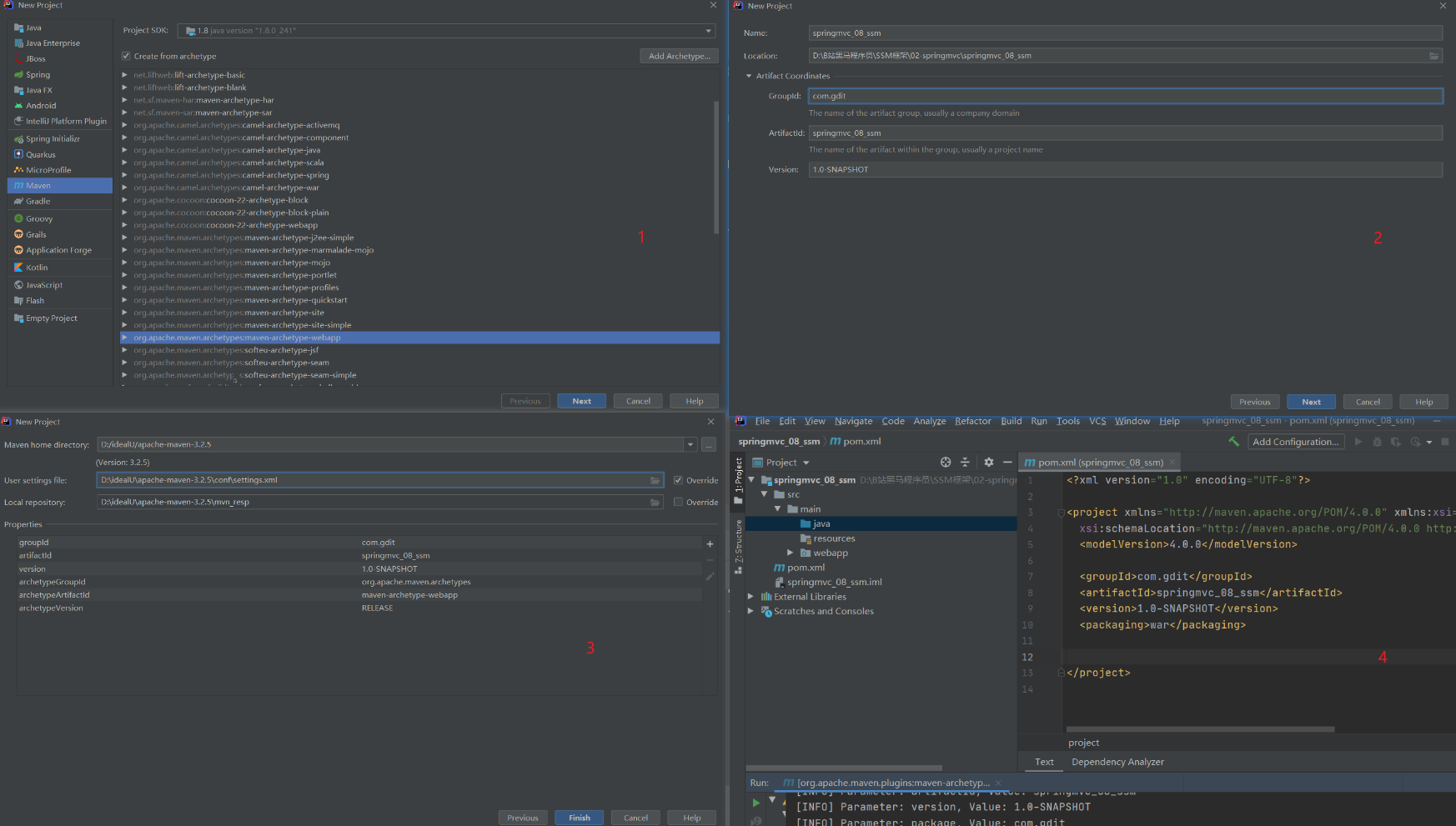Select the Java project type icon
The width and height of the screenshot is (1456, 826).
(x=18, y=28)
